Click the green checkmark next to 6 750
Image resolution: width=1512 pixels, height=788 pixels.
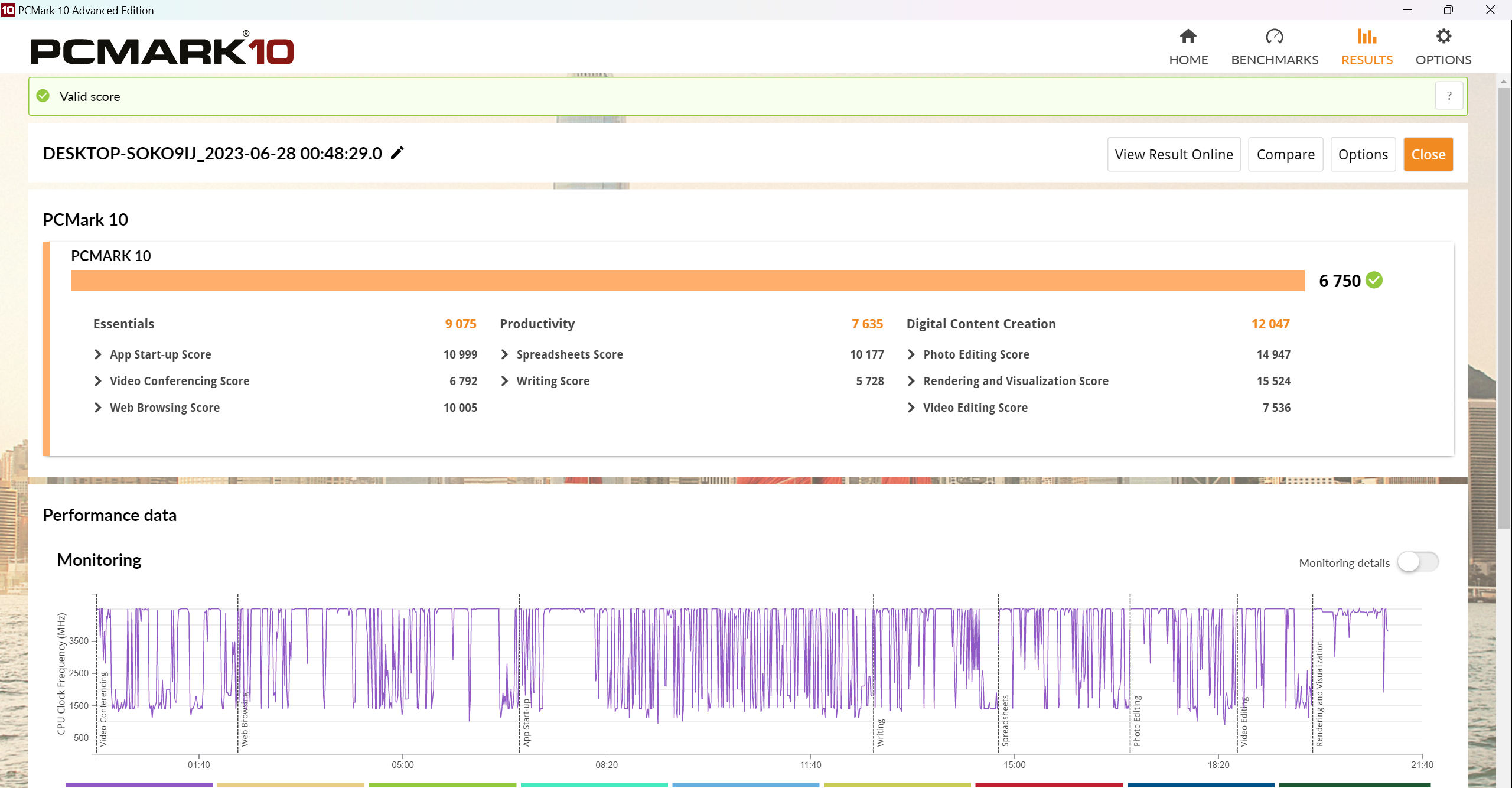tap(1374, 280)
